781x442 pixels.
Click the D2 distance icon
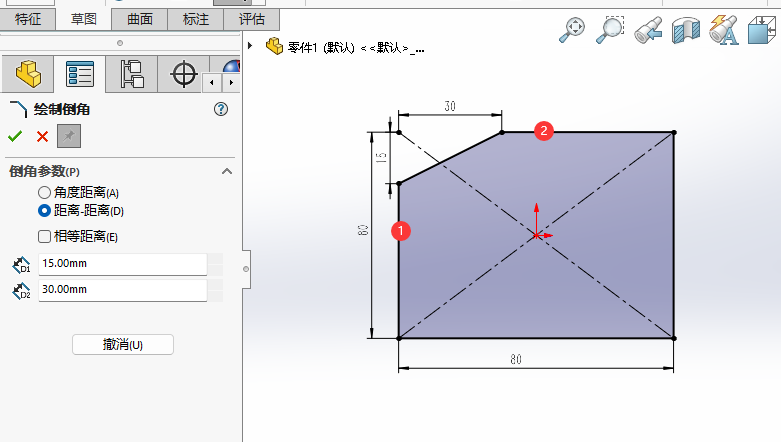(x=21, y=291)
